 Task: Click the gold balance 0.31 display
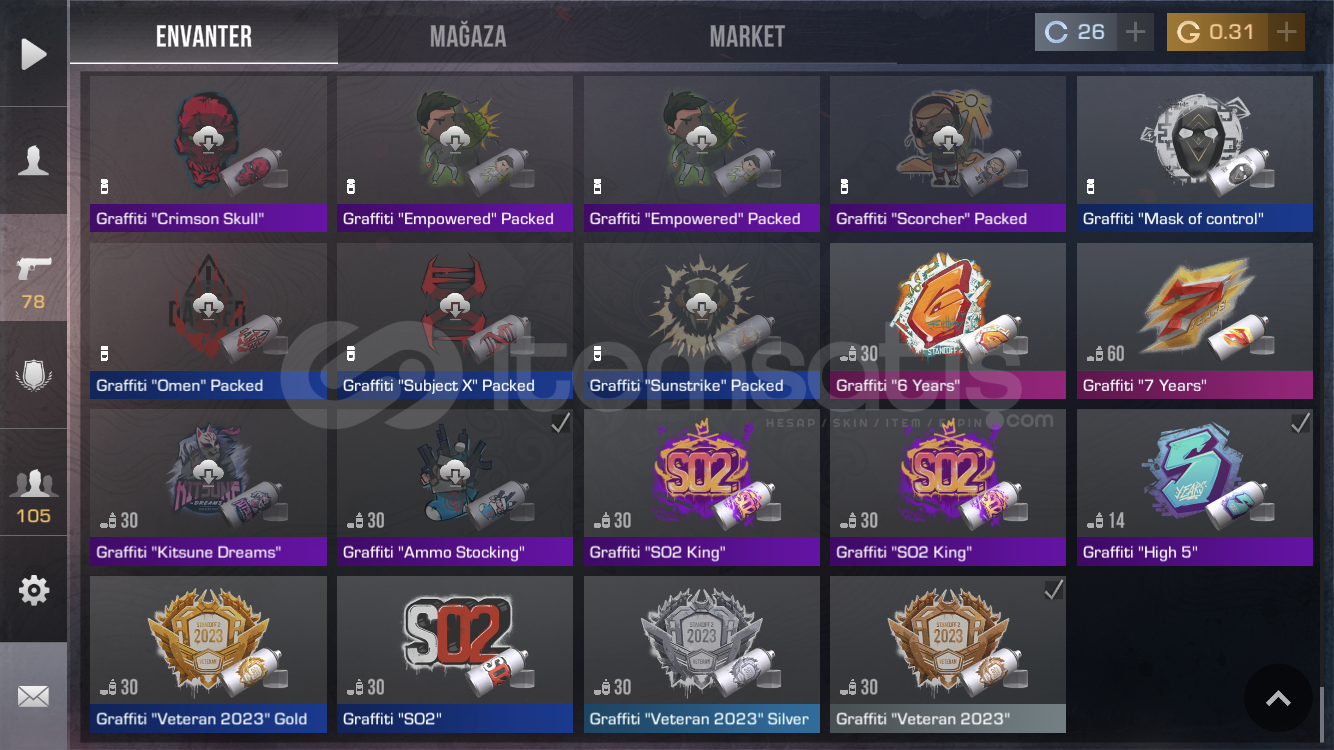(1217, 33)
